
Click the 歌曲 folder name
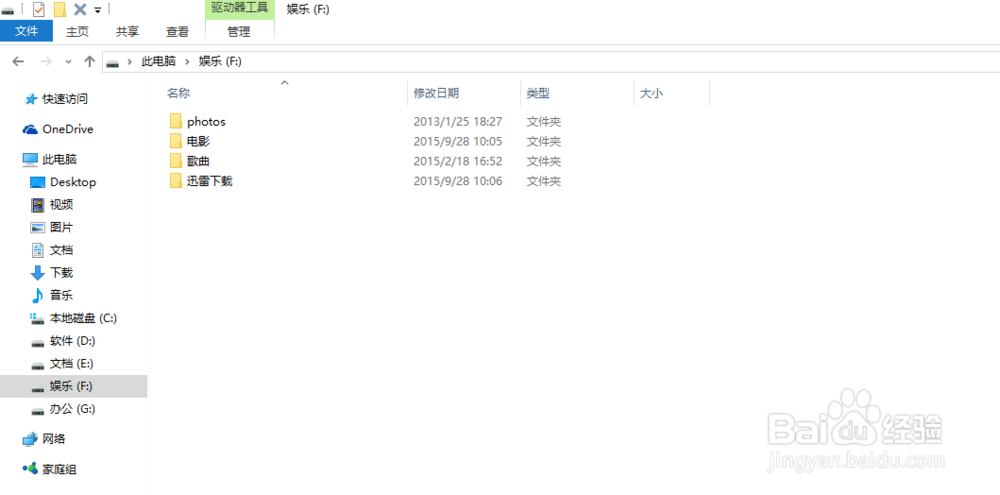tap(198, 161)
